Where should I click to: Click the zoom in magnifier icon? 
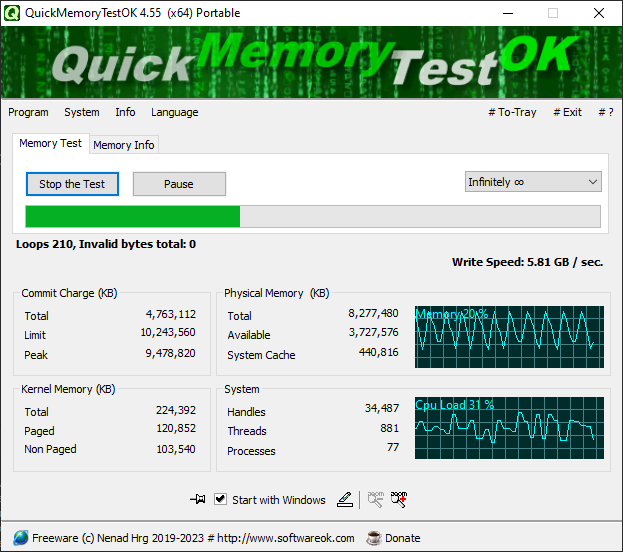(399, 499)
